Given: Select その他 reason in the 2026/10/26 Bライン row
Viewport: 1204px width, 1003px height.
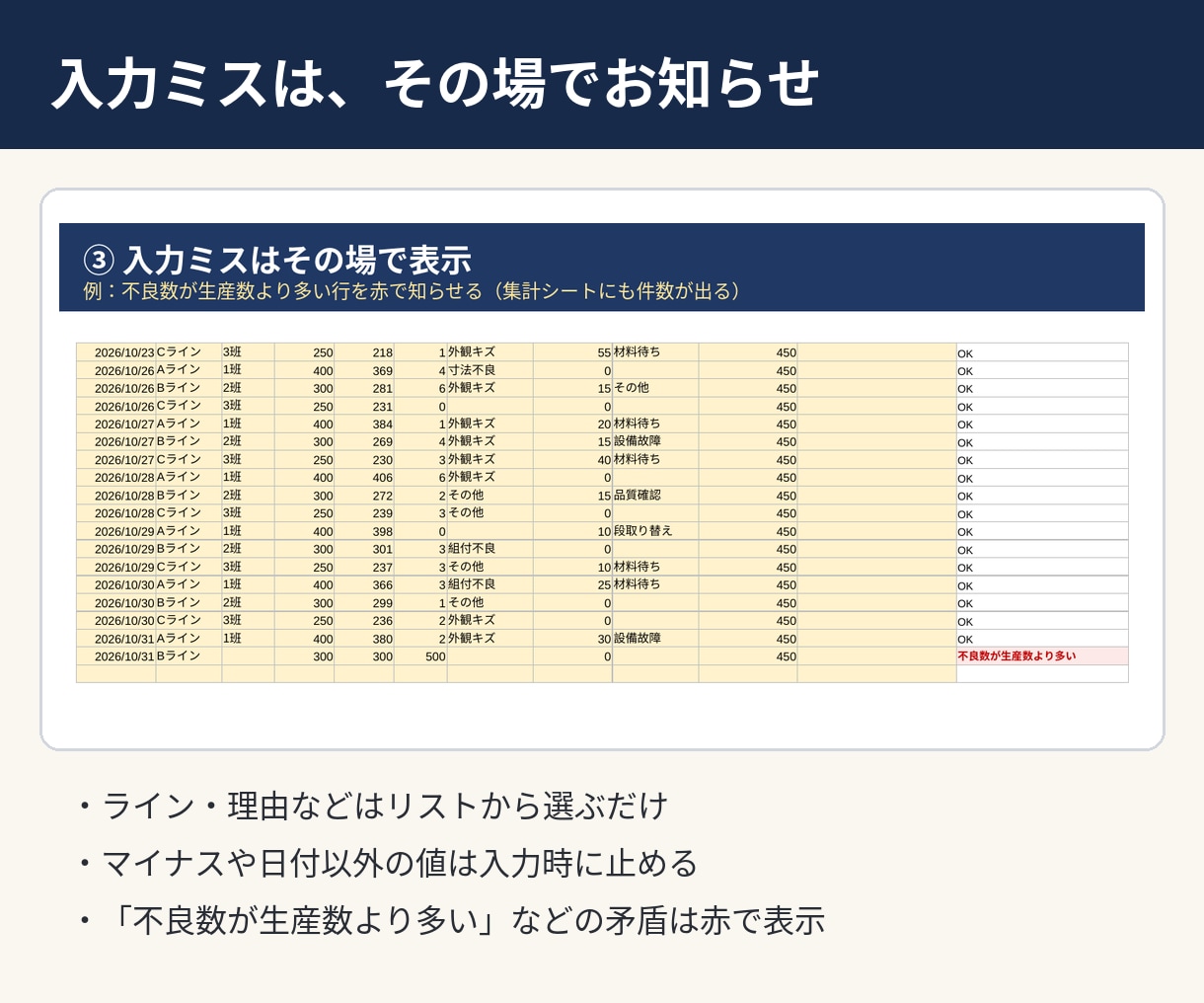Looking at the screenshot, I should click(655, 388).
